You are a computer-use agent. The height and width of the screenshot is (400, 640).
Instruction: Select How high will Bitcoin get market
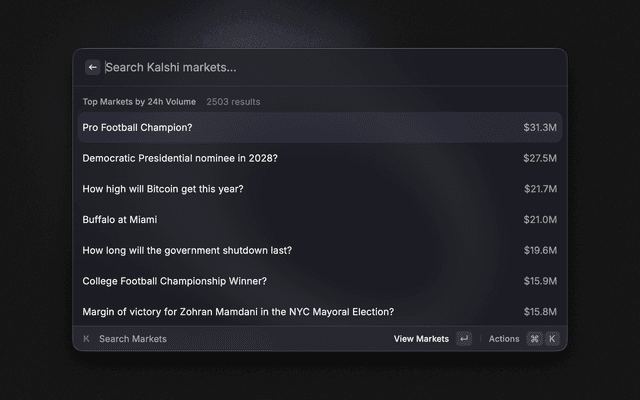(163, 189)
